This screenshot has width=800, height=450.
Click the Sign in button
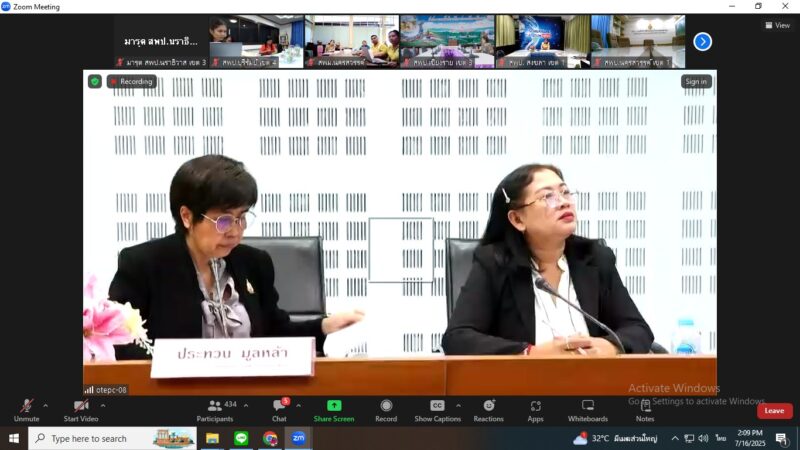(696, 82)
